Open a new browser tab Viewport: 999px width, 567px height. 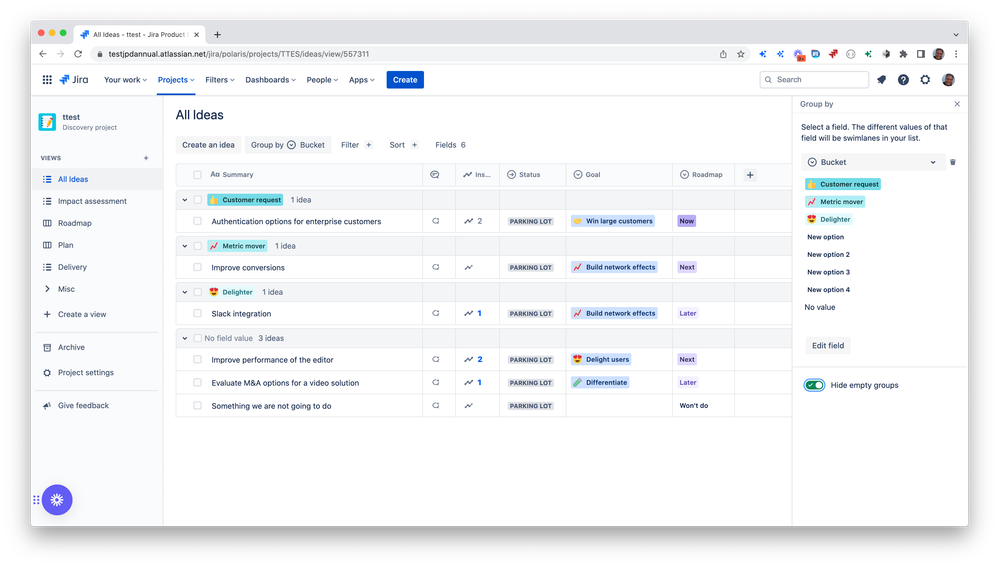217,34
